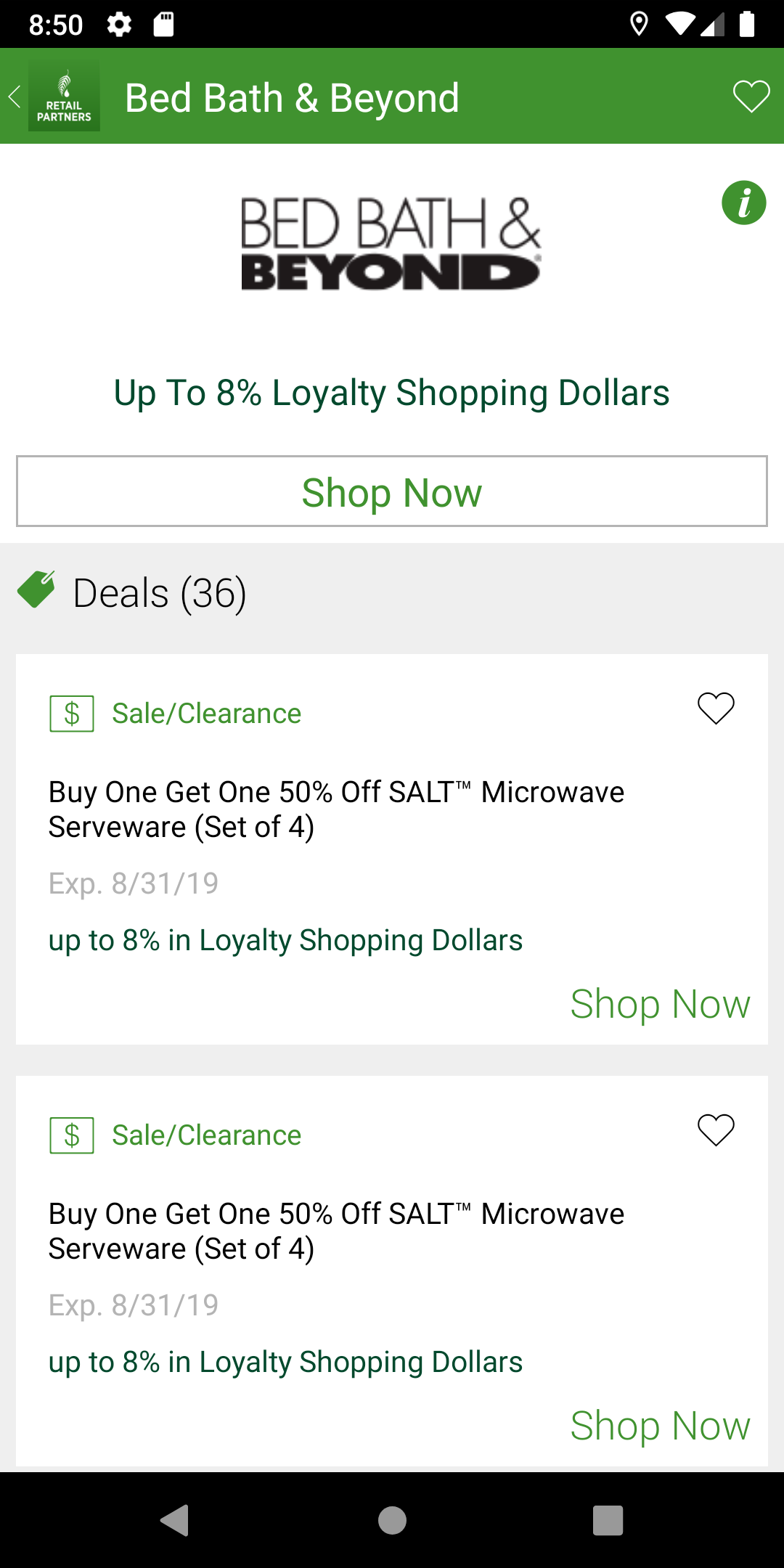Image resolution: width=784 pixels, height=1568 pixels.
Task: Tap the green Deals tag icon
Action: (36, 589)
